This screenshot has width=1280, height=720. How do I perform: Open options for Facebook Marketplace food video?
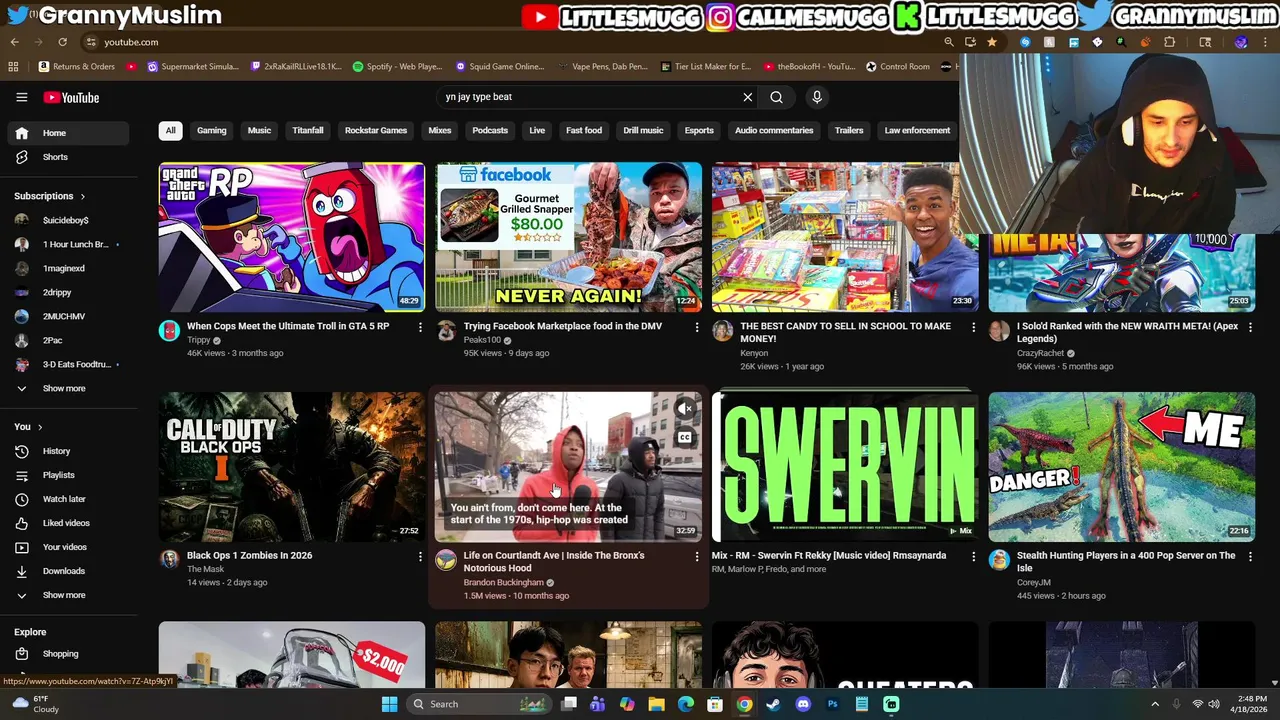click(697, 327)
